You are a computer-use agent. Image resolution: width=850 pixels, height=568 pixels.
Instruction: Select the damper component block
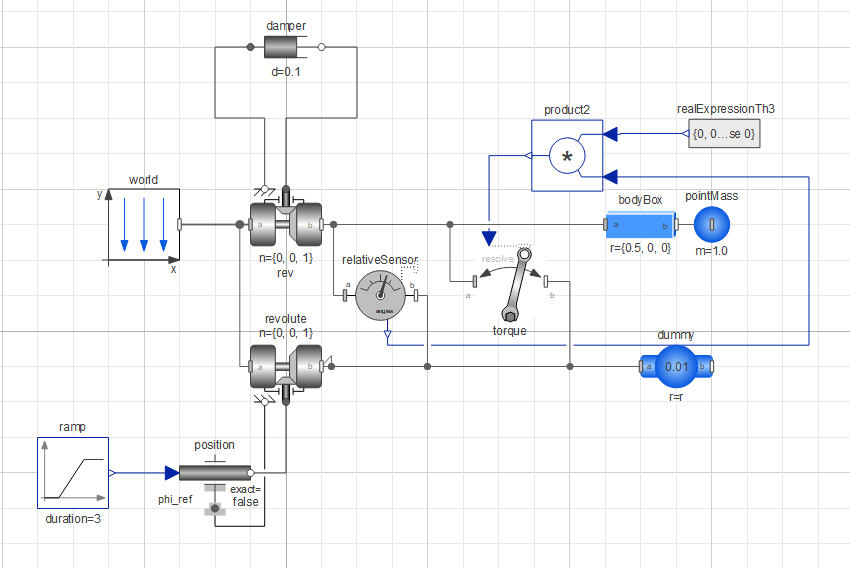tap(286, 47)
